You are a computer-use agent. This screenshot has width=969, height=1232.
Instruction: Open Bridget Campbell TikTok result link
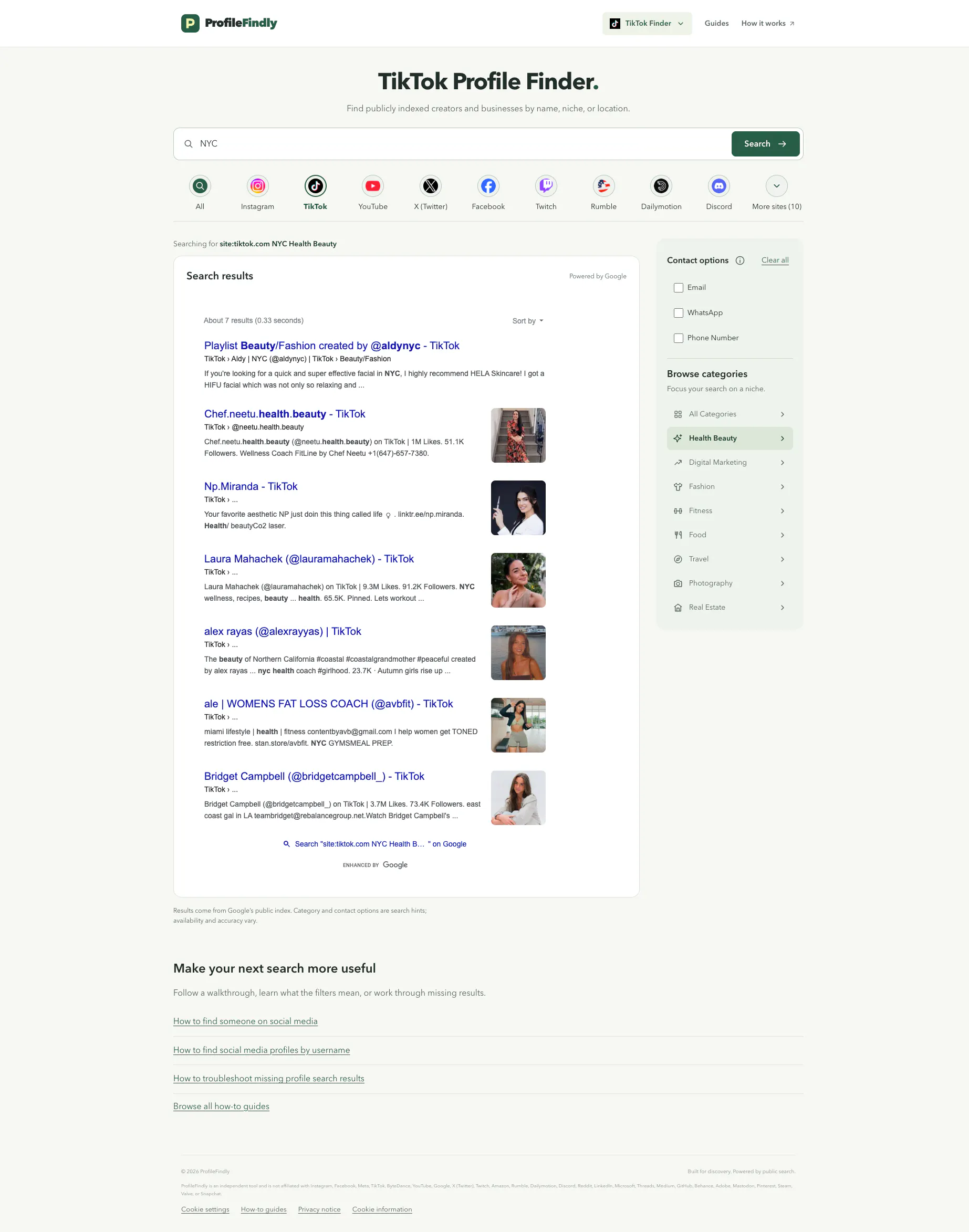coord(314,777)
